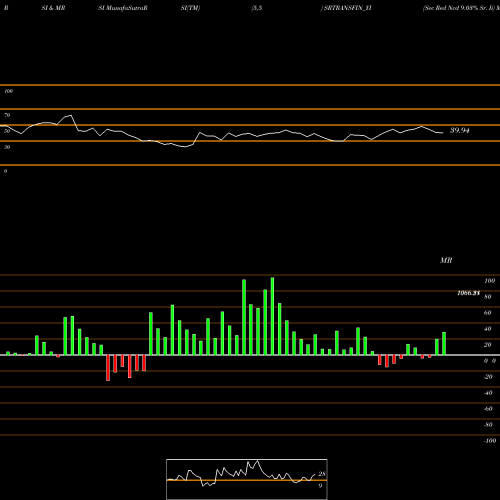Image resolution: width=500 pixels, height=500 pixels.
Task: Click the 50 level label on RSI axis
Action: pyautogui.click(x=7, y=131)
